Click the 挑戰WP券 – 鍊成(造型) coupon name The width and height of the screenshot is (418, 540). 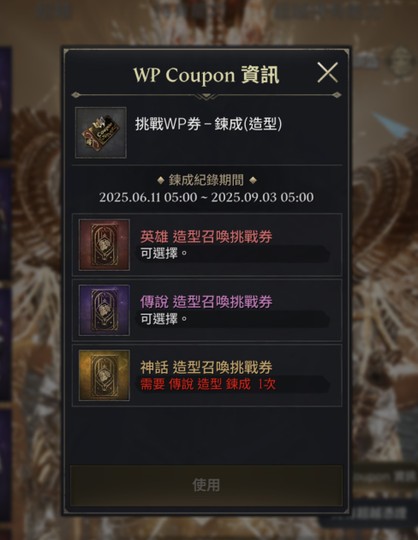[208, 124]
